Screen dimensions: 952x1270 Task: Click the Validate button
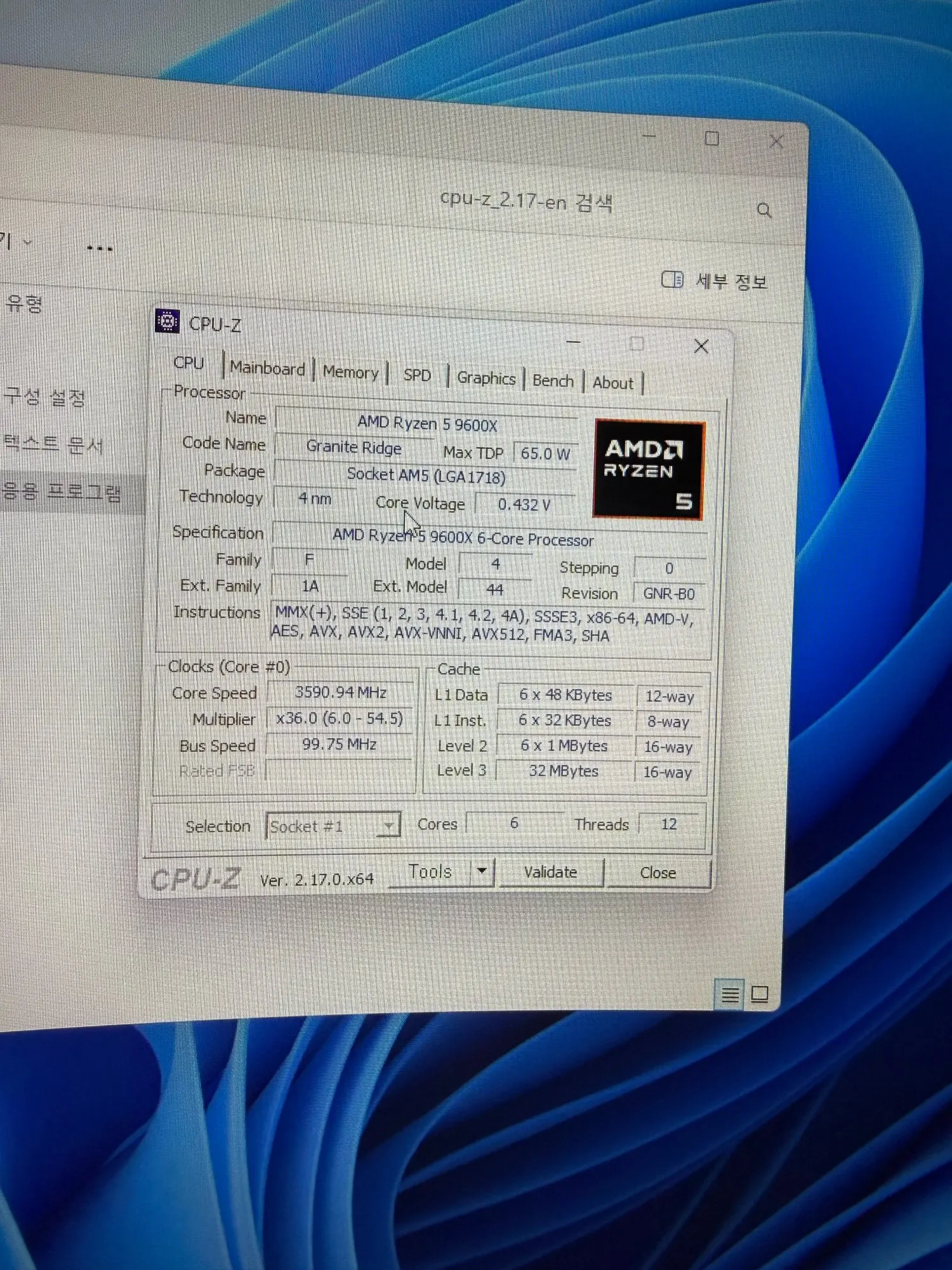click(x=551, y=872)
